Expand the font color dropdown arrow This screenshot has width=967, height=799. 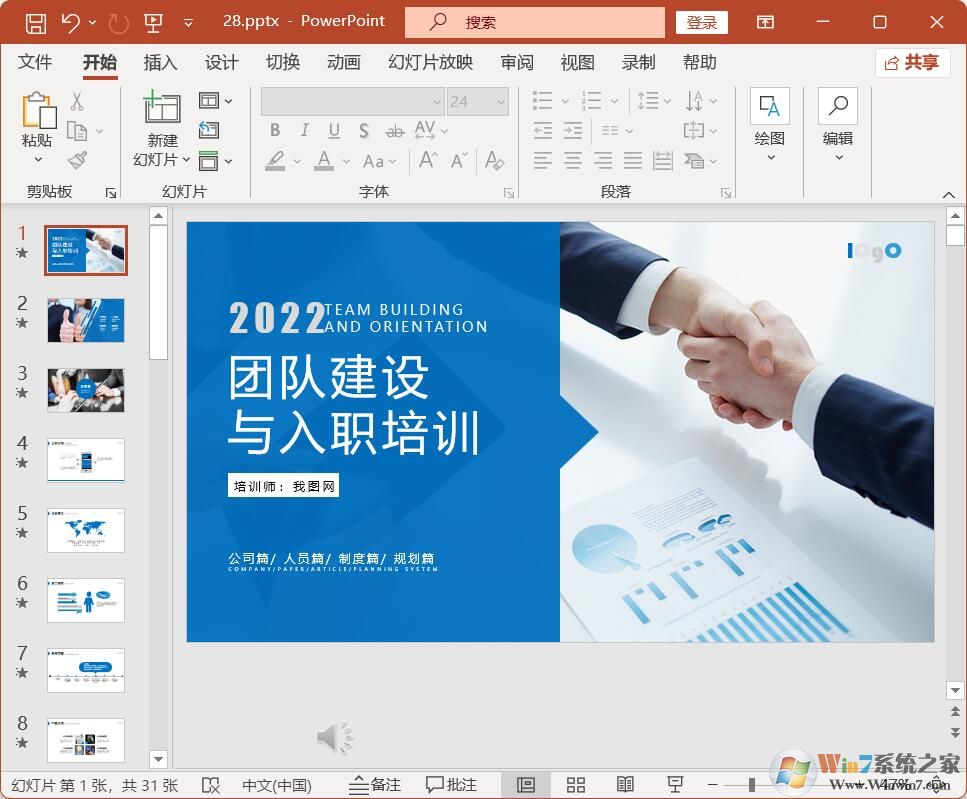tap(345, 162)
